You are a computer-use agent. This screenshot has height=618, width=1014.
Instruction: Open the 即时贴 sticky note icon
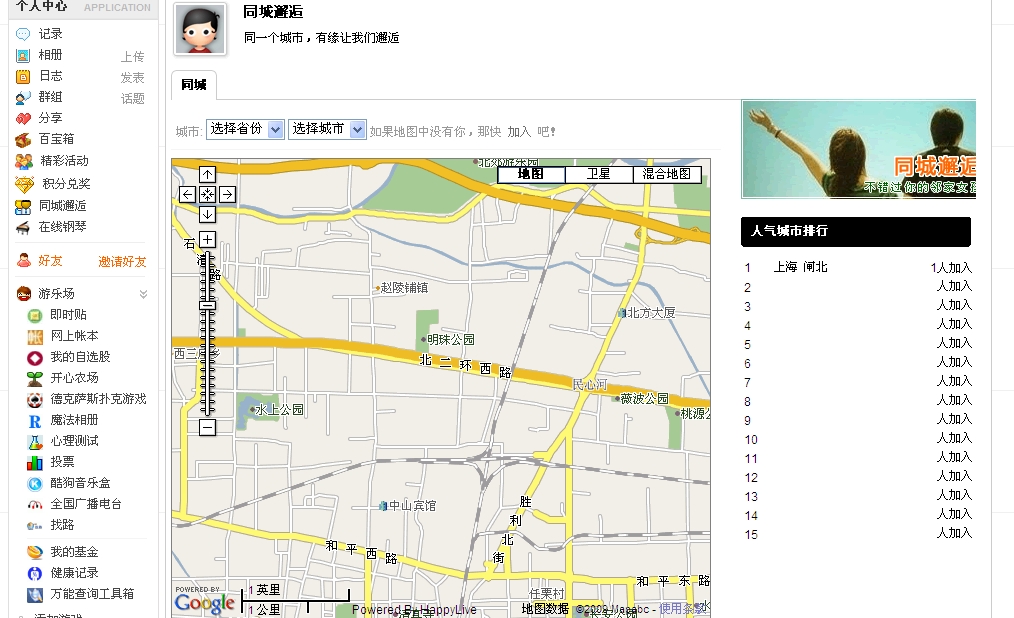[x=34, y=315]
